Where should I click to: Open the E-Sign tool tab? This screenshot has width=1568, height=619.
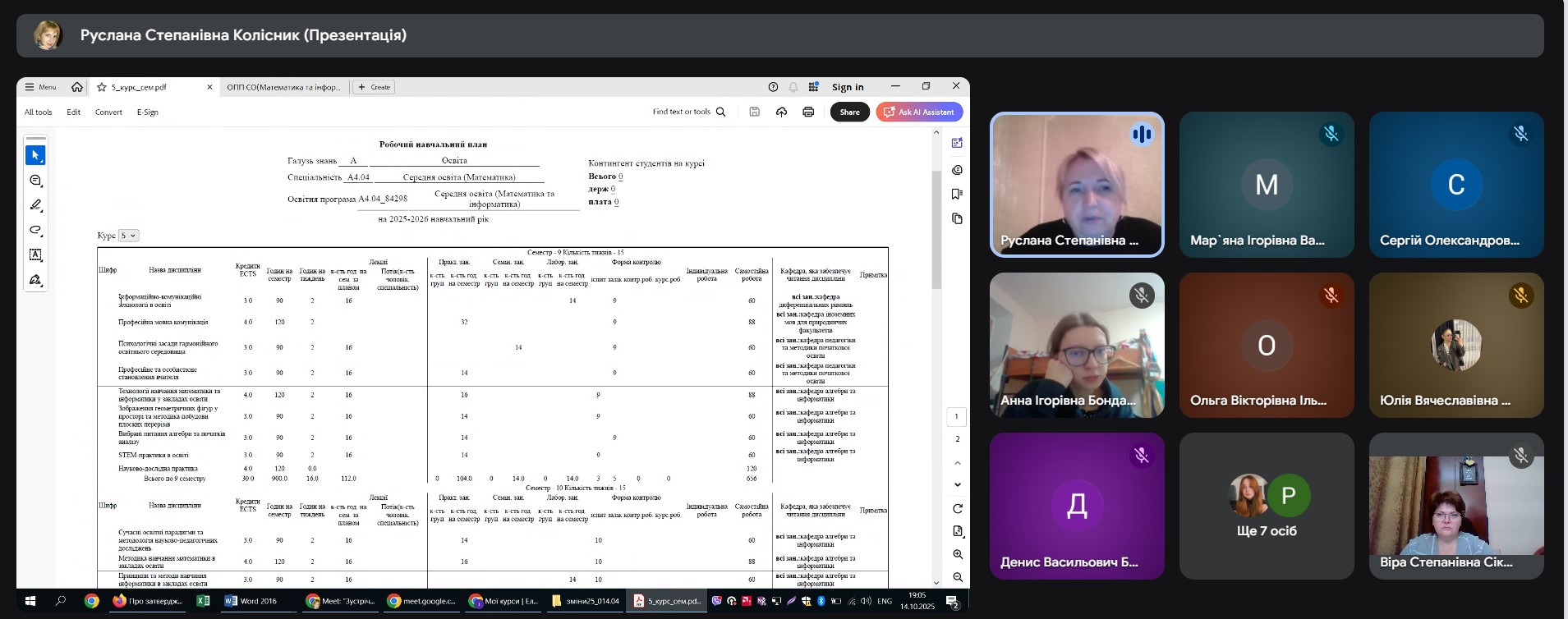148,112
